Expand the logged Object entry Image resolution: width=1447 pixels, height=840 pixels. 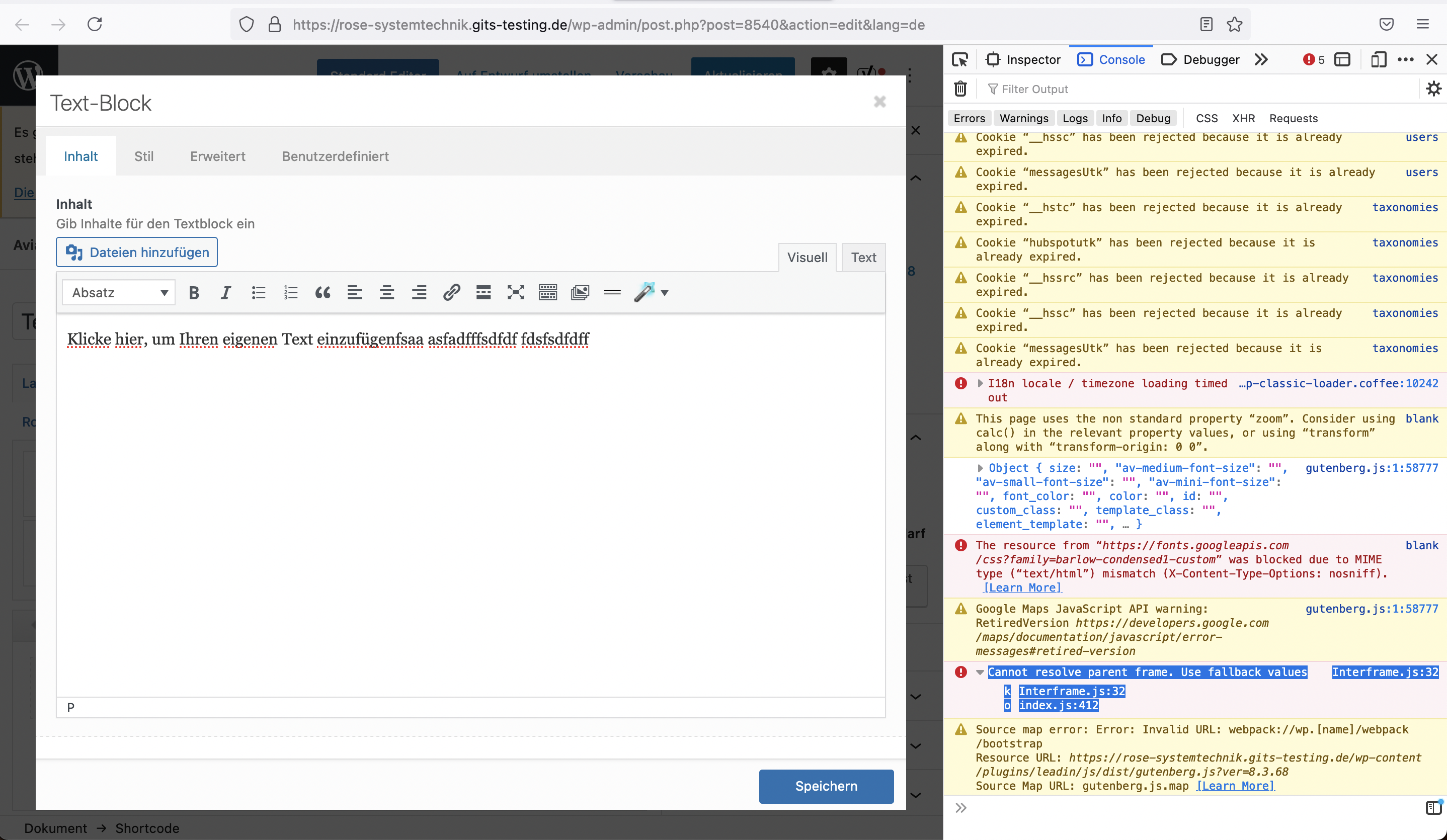980,468
